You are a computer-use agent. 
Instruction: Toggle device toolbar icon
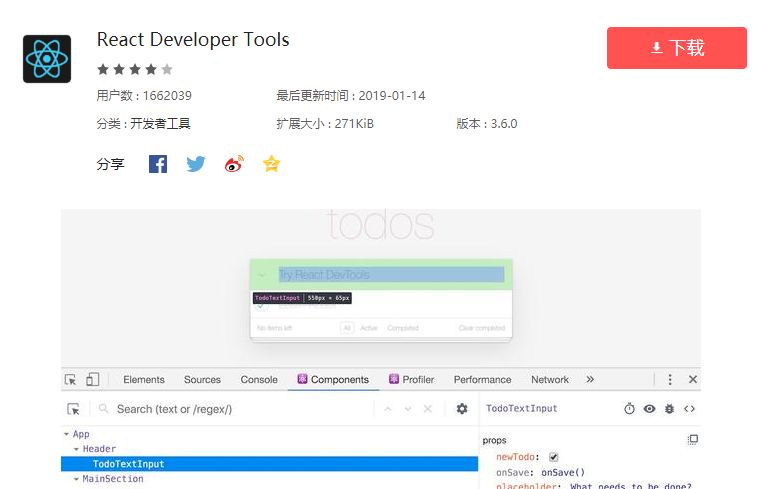pos(92,379)
